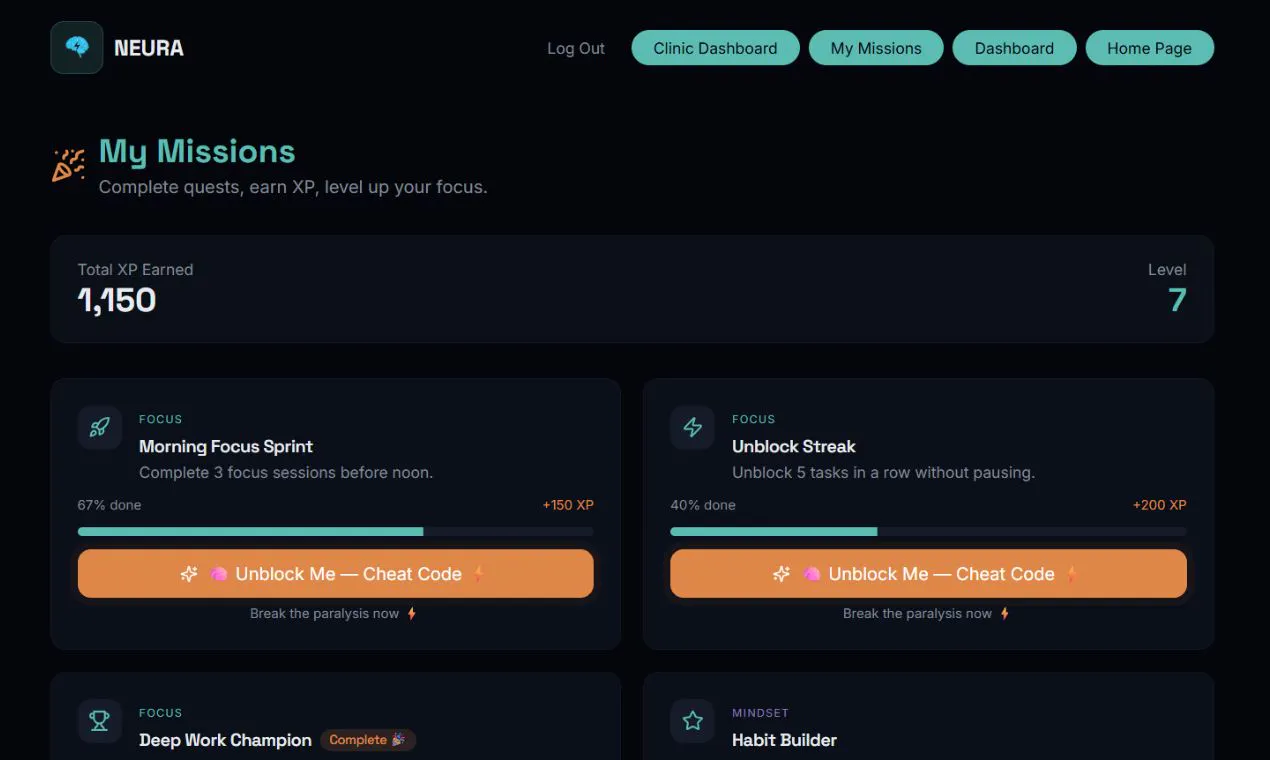Click the party popper icon beside My Missions

(68, 165)
